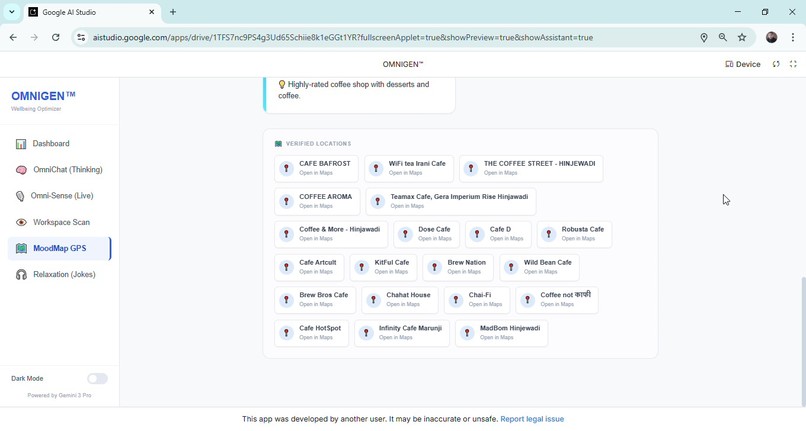Click the zoom magnifier icon in address bar
This screenshot has width=806, height=431.
[723, 38]
